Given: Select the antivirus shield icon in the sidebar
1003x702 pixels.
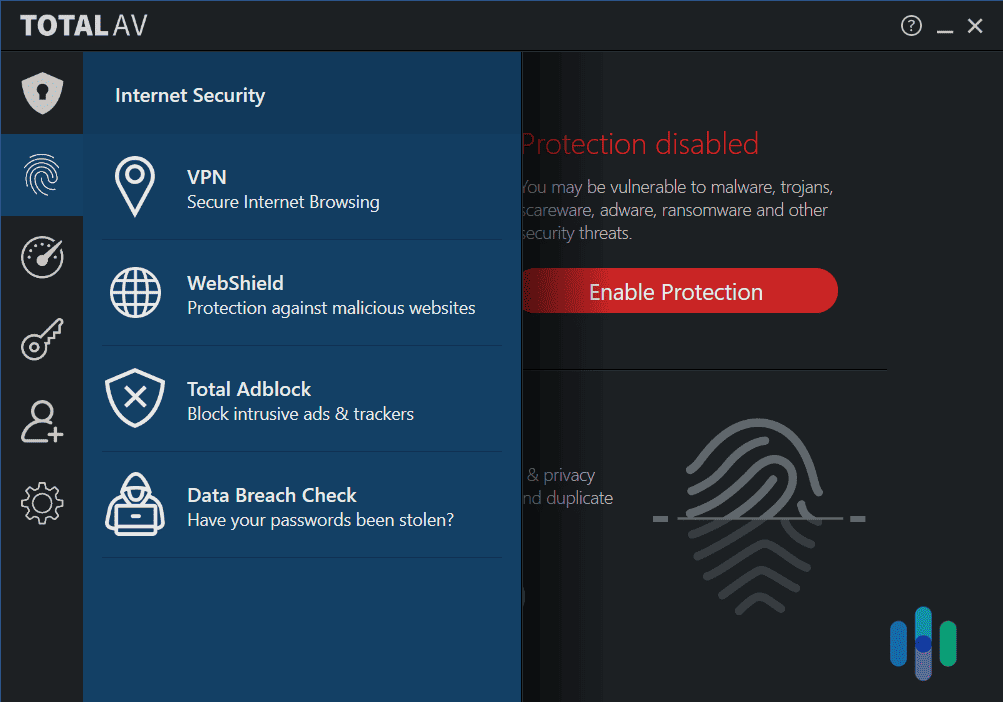Looking at the screenshot, I should coord(41,92).
